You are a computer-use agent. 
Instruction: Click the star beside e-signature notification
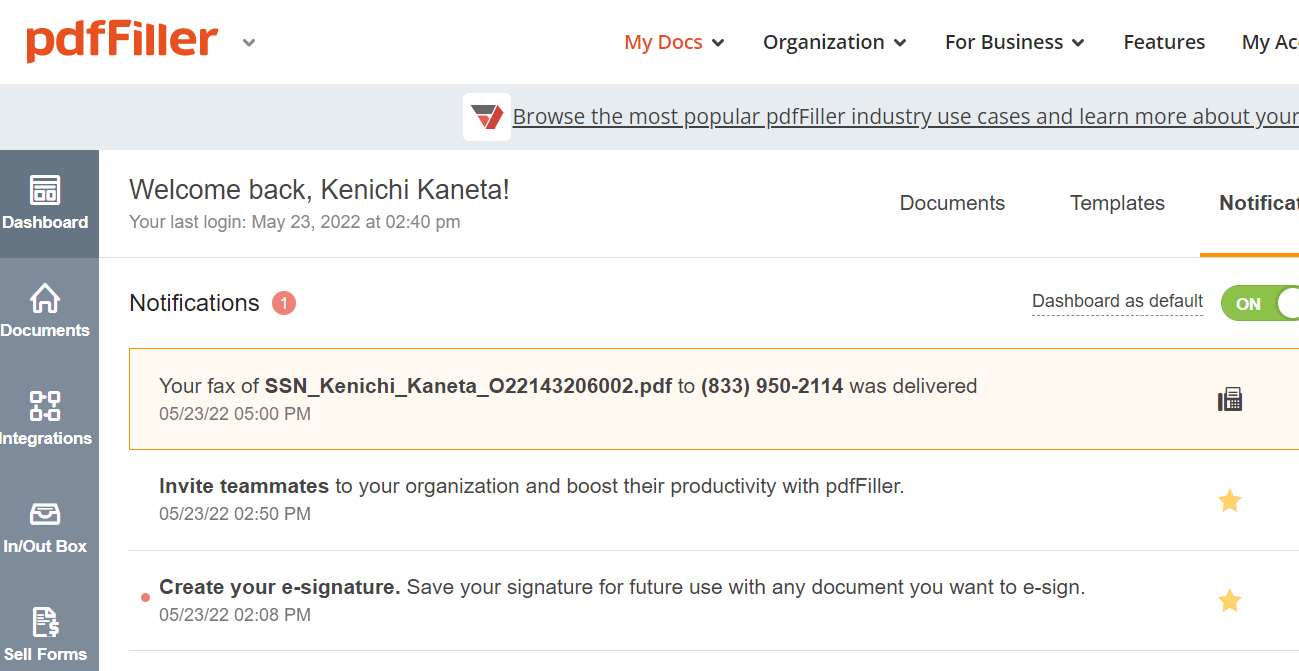click(1230, 601)
